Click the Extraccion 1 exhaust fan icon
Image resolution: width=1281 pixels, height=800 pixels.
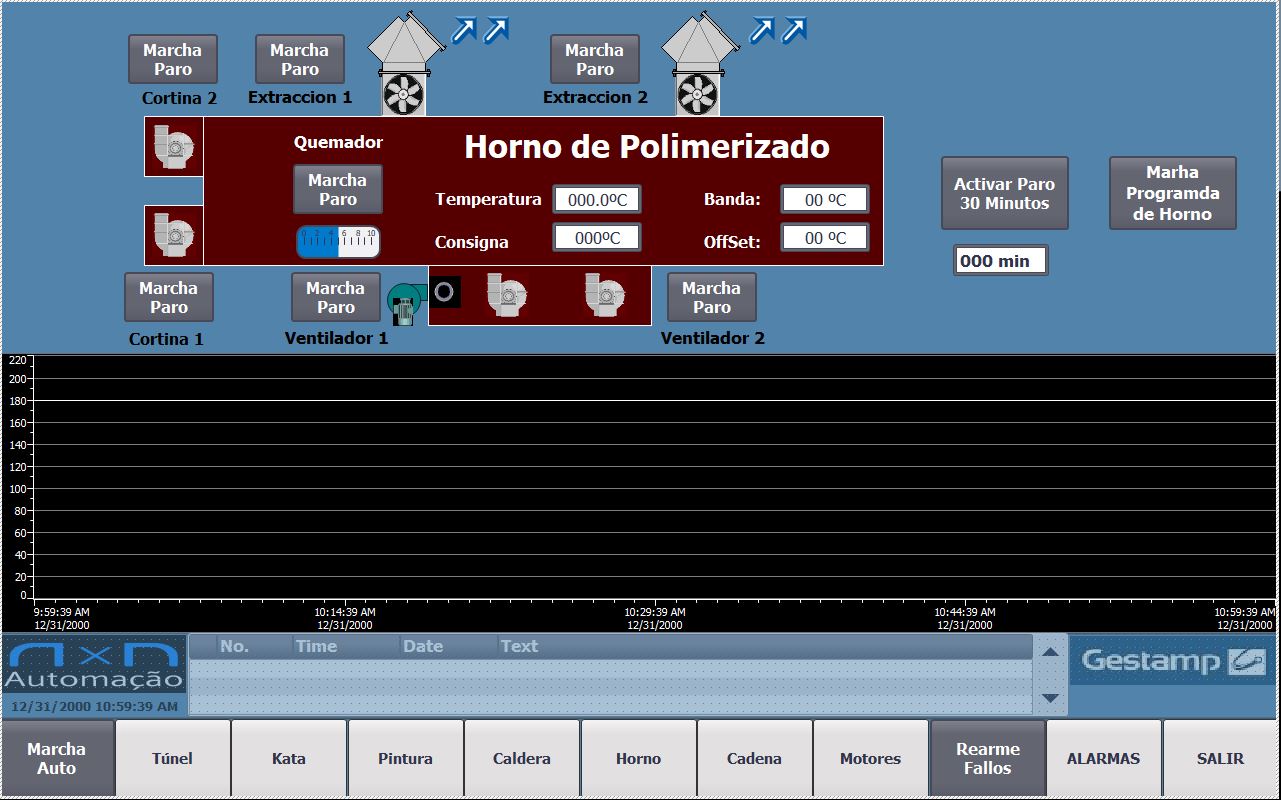click(403, 95)
